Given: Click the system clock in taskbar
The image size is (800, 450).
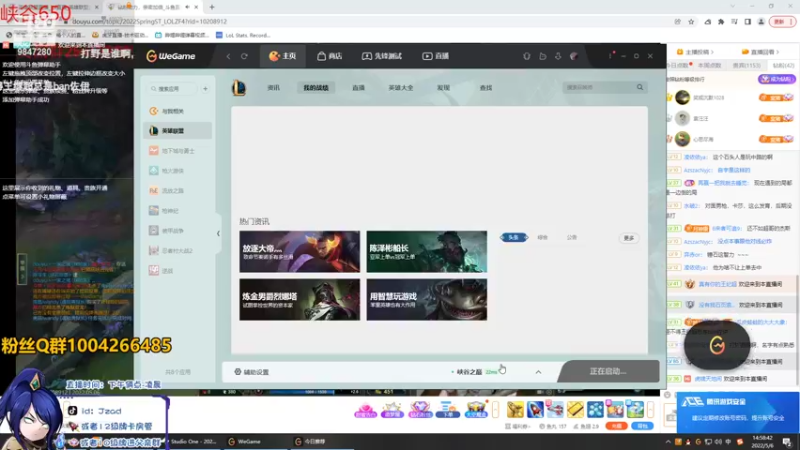Looking at the screenshot, I should [762, 441].
